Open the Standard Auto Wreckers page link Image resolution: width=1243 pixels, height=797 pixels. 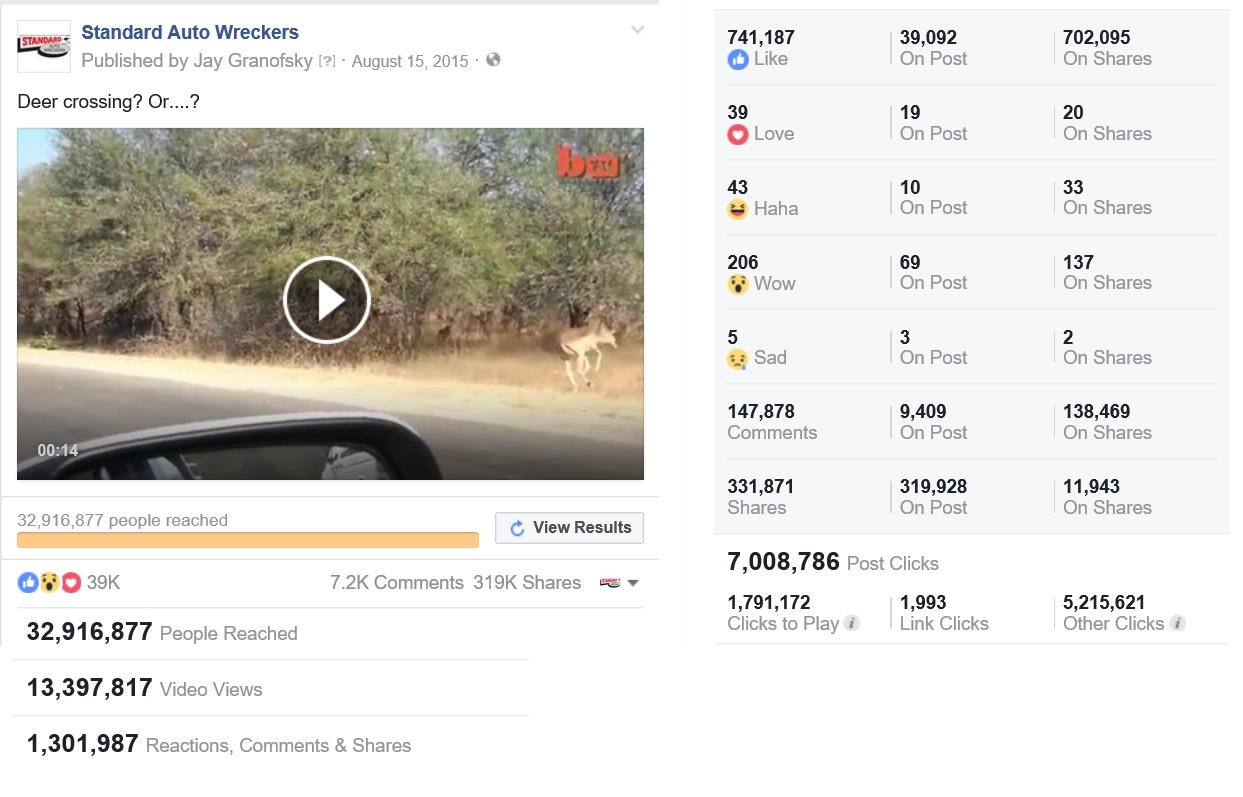192,31
